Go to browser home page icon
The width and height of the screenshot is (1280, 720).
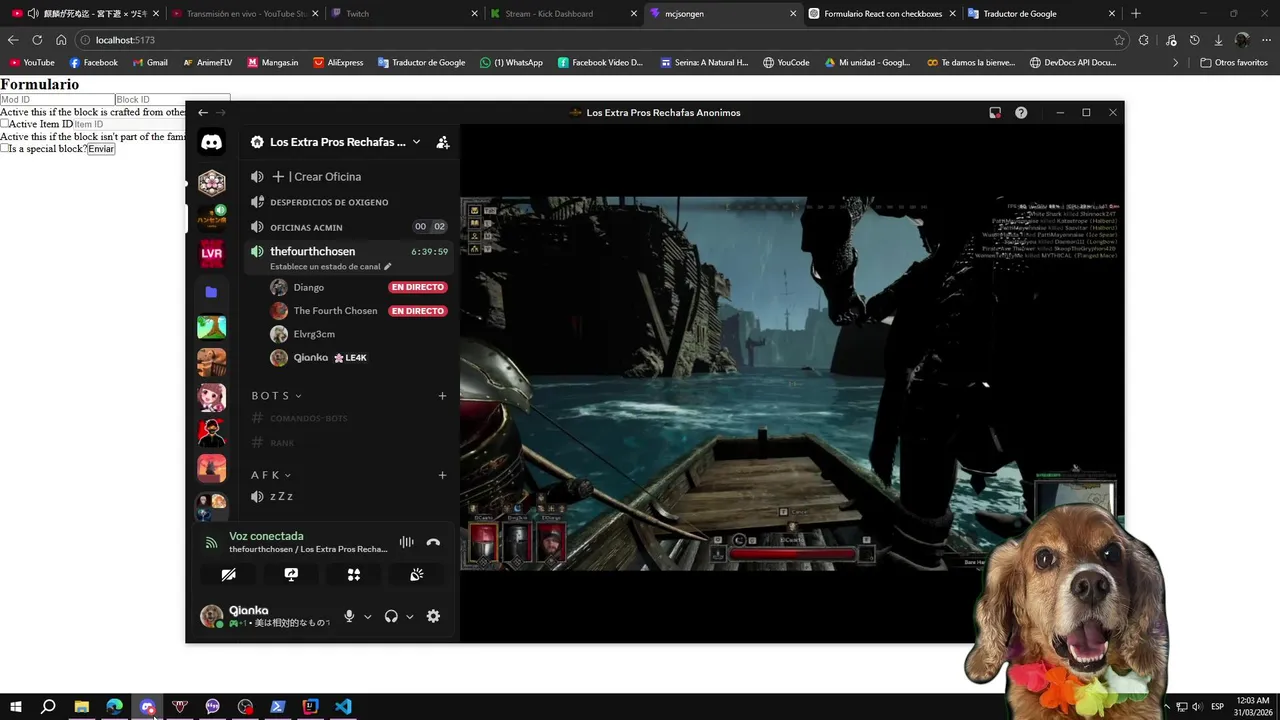pyautogui.click(x=61, y=40)
